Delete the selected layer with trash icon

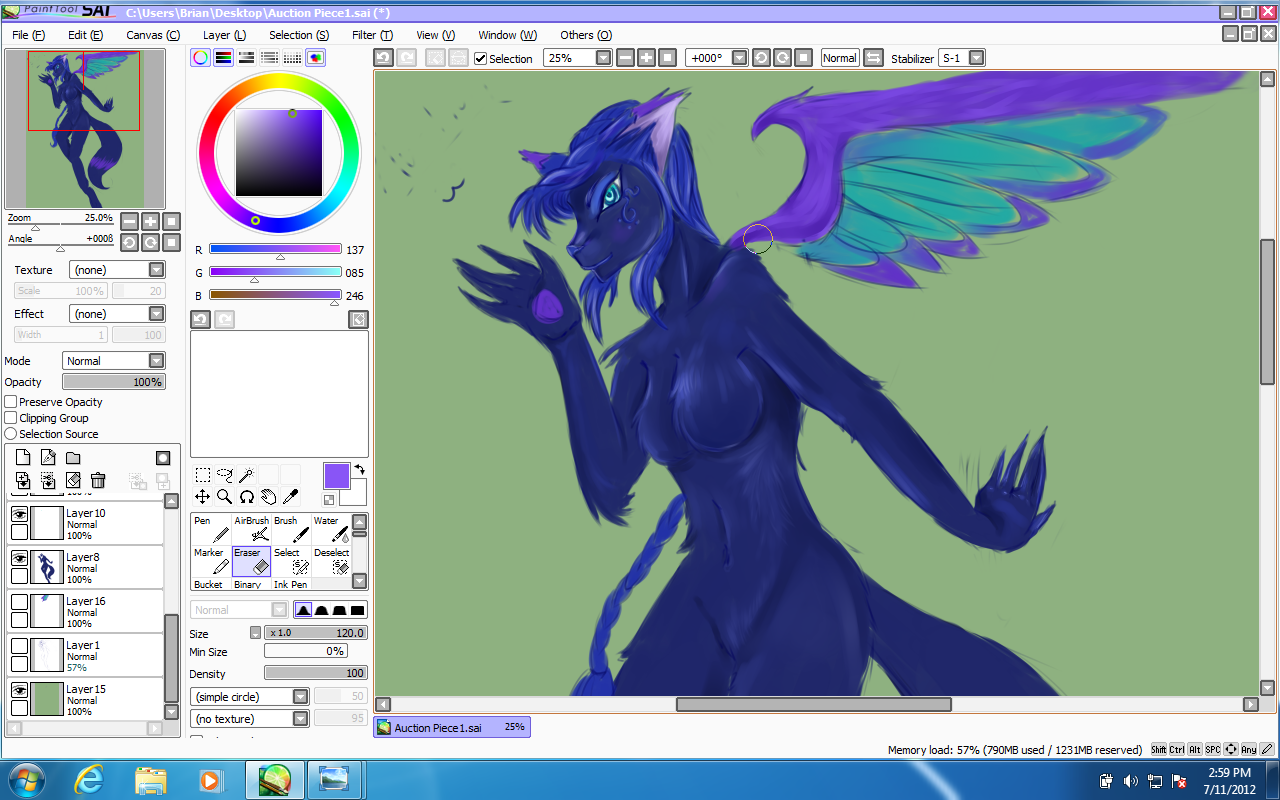tap(98, 481)
